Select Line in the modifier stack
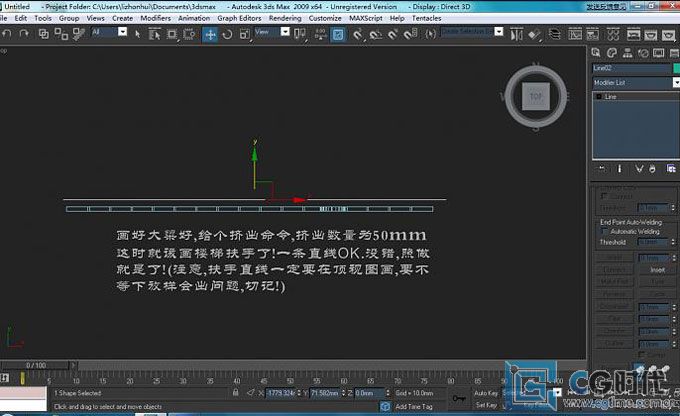The height and width of the screenshot is (416, 680). [x=611, y=97]
